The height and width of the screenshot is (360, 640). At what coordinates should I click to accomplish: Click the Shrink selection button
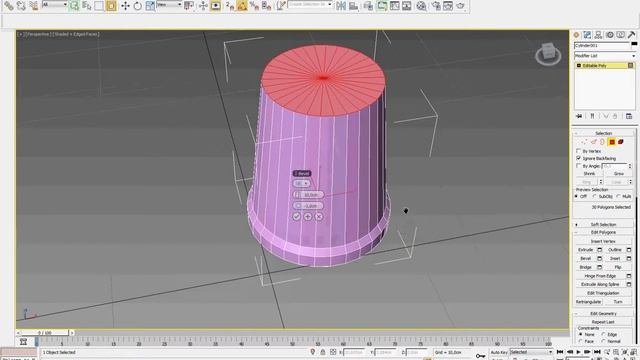(x=589, y=173)
